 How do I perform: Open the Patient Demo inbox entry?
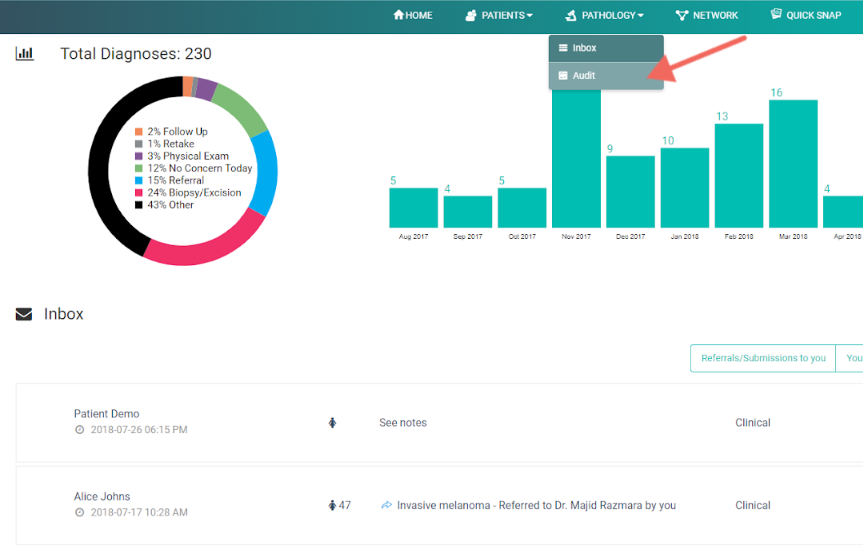[x=106, y=413]
